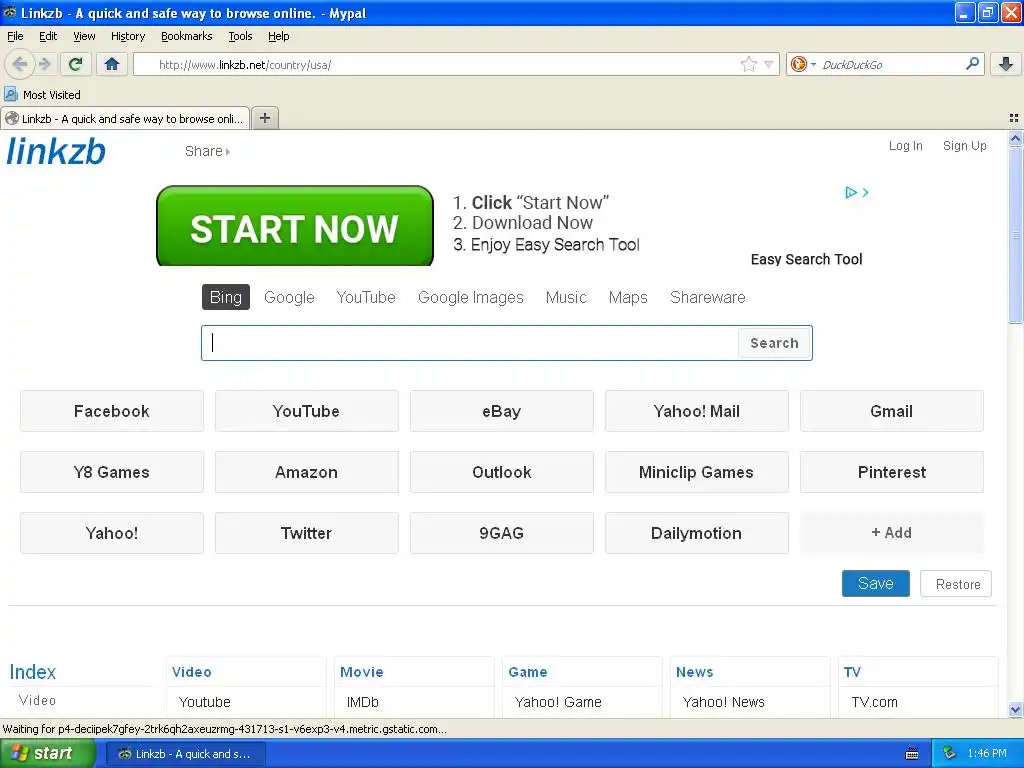Click the blue Save button
This screenshot has width=1024, height=768.
coord(876,583)
